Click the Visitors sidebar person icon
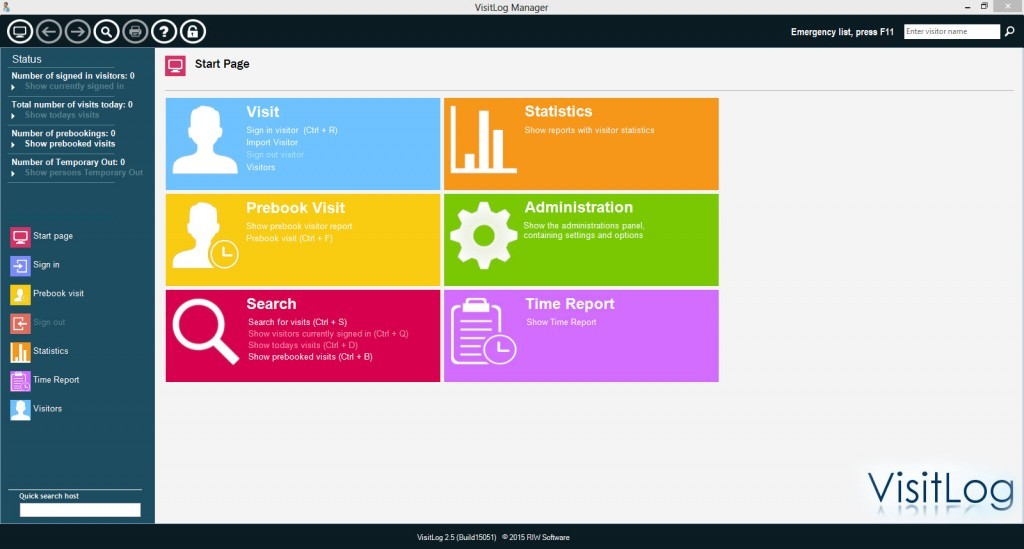The image size is (1024, 549). point(20,409)
